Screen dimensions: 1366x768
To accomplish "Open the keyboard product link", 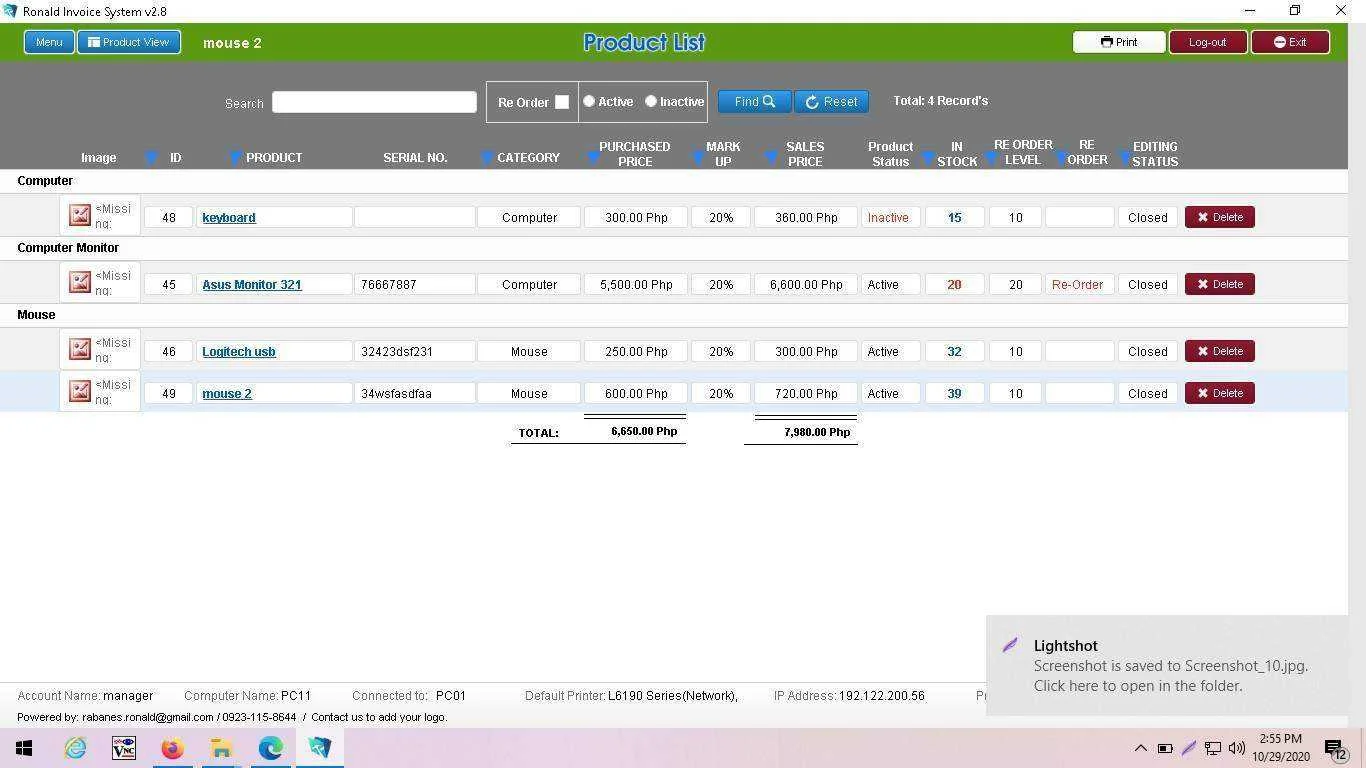I will (x=229, y=217).
